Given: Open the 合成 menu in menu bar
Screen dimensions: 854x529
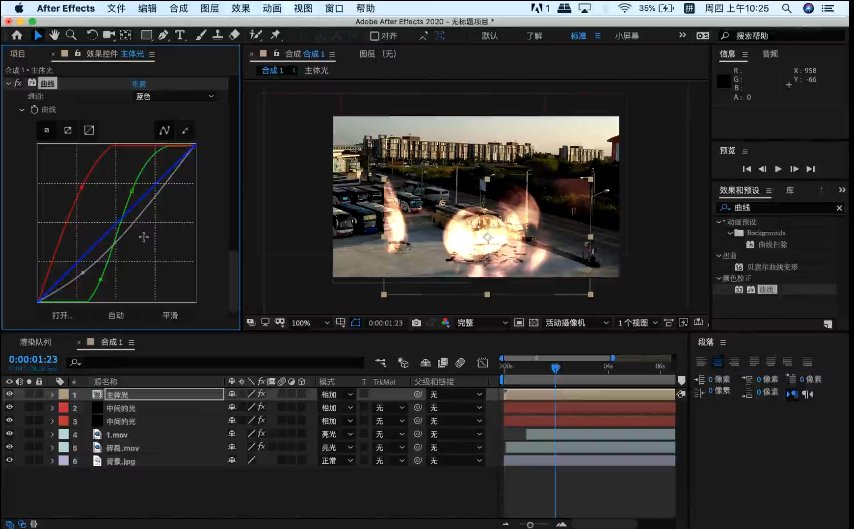Looking at the screenshot, I should click(178, 8).
